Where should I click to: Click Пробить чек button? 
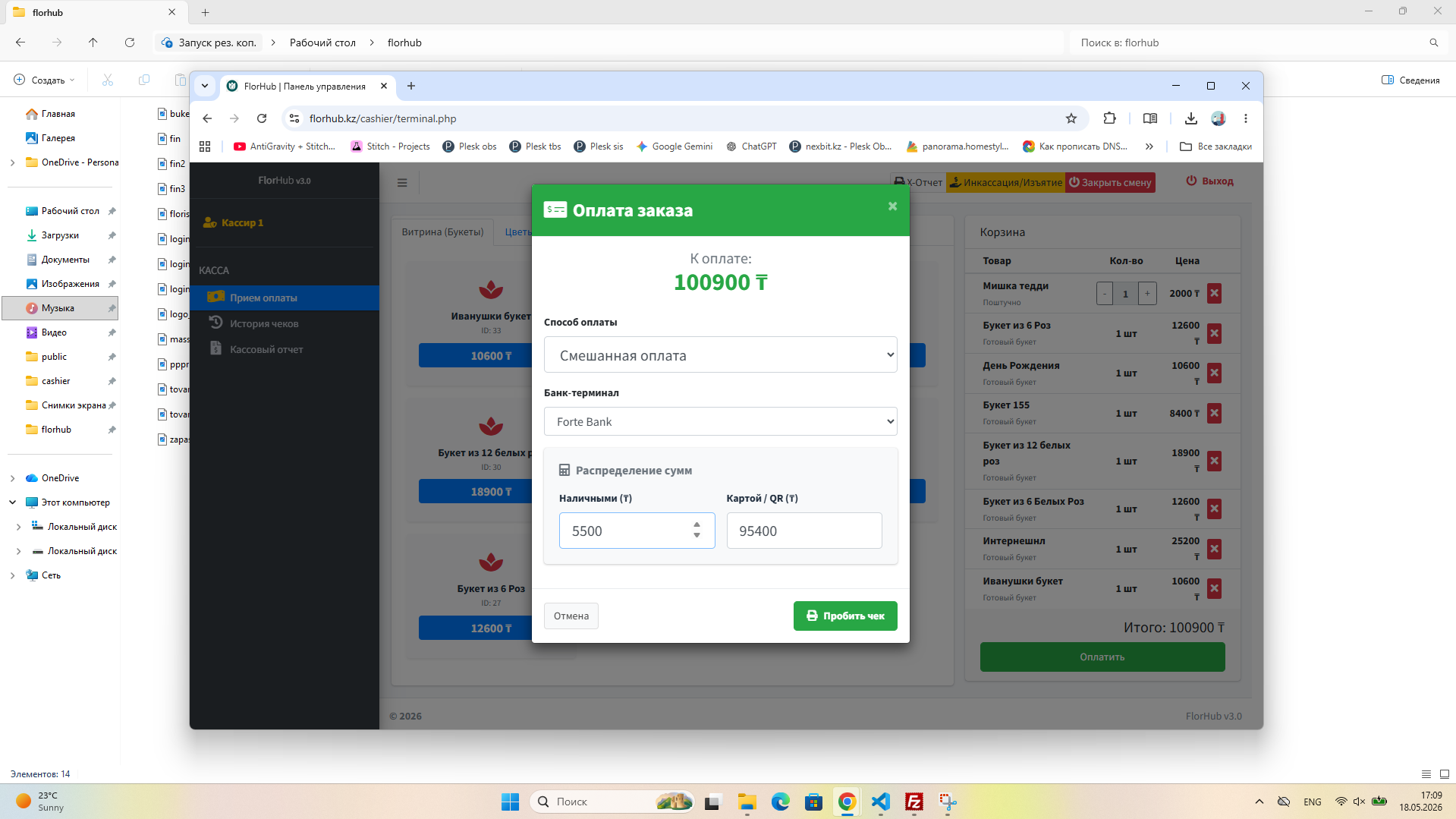coord(845,616)
